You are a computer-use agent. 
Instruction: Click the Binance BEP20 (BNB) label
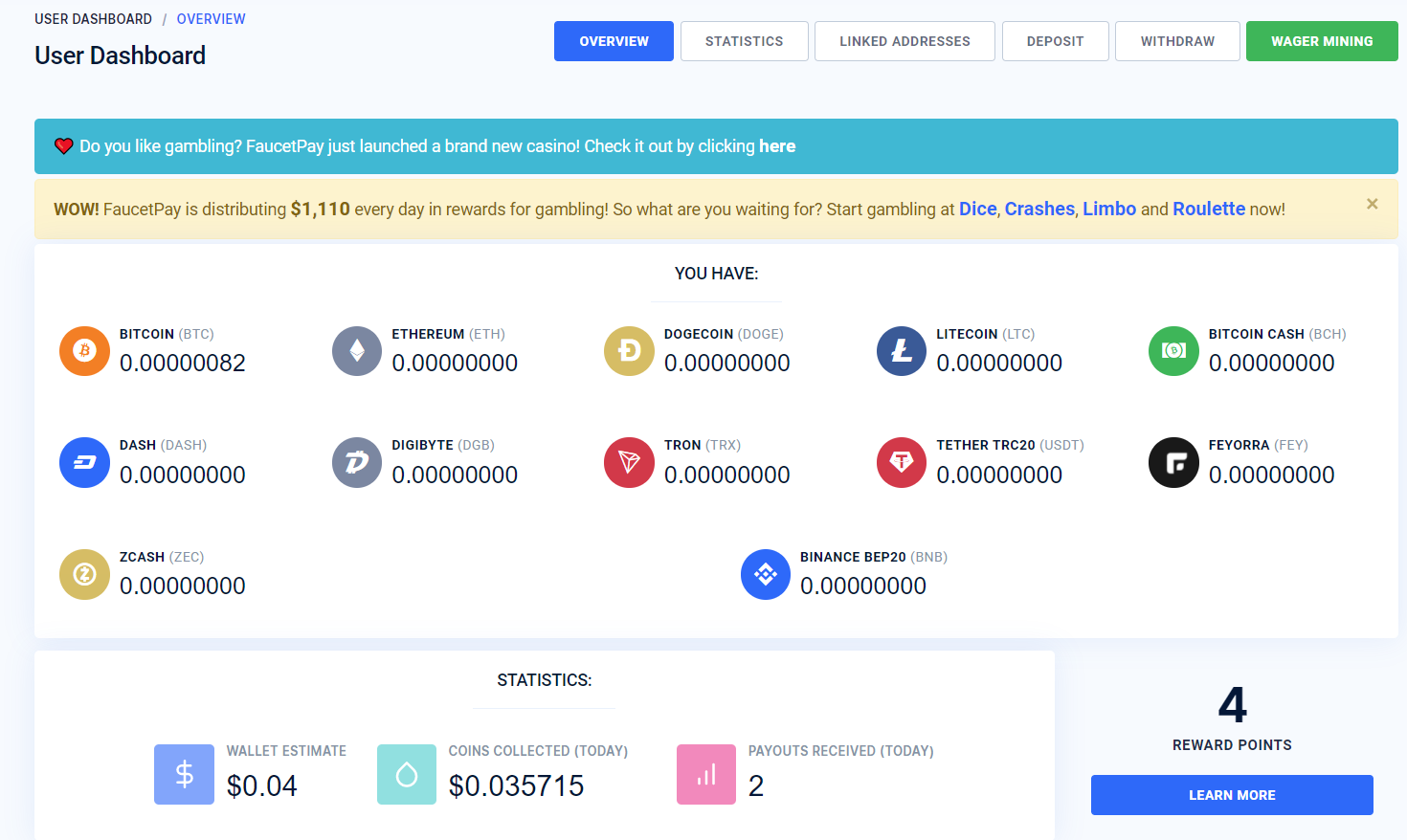point(874,557)
